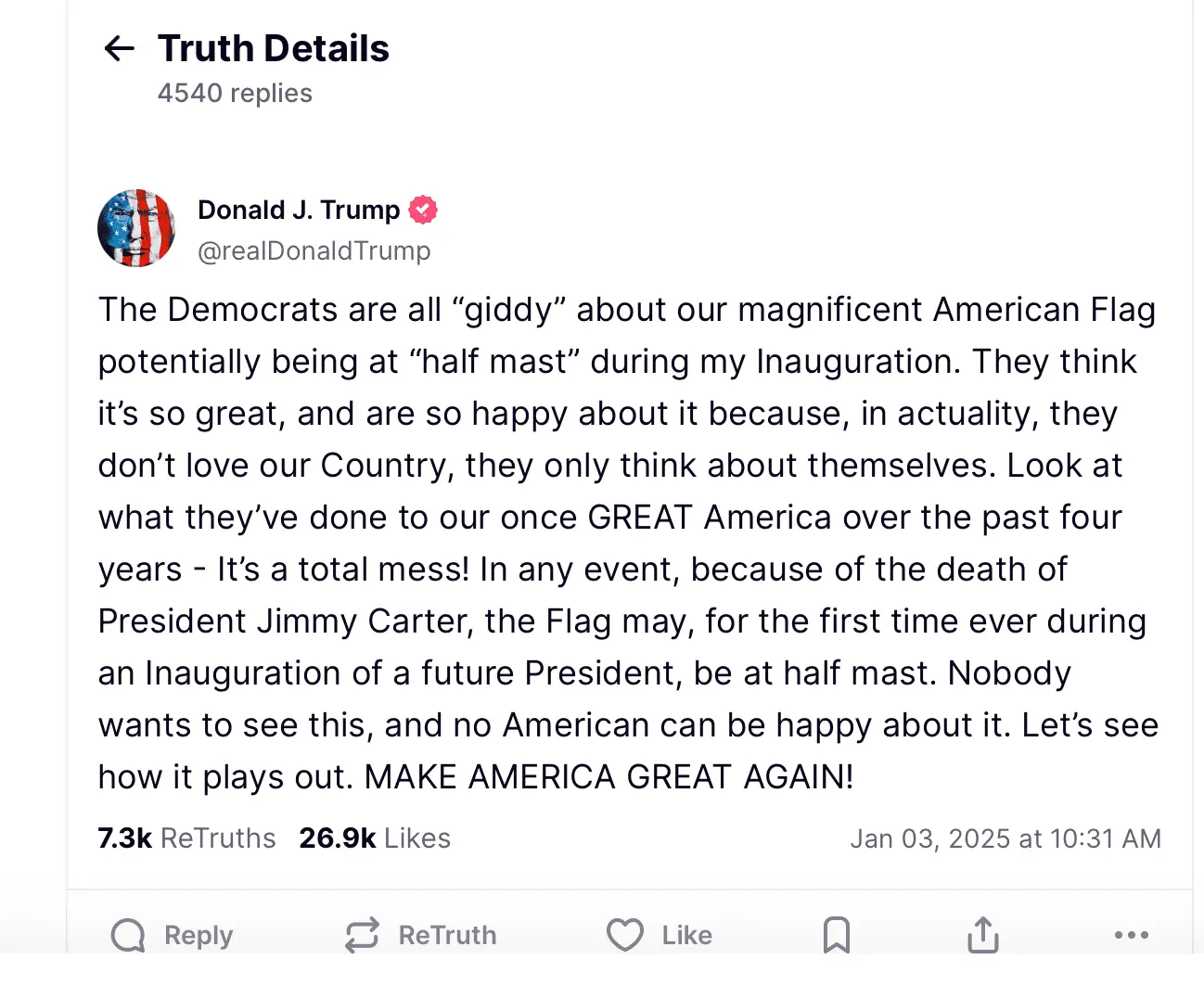View the 7.3k ReTruths list
The image size is (1204, 998).
pos(186,838)
